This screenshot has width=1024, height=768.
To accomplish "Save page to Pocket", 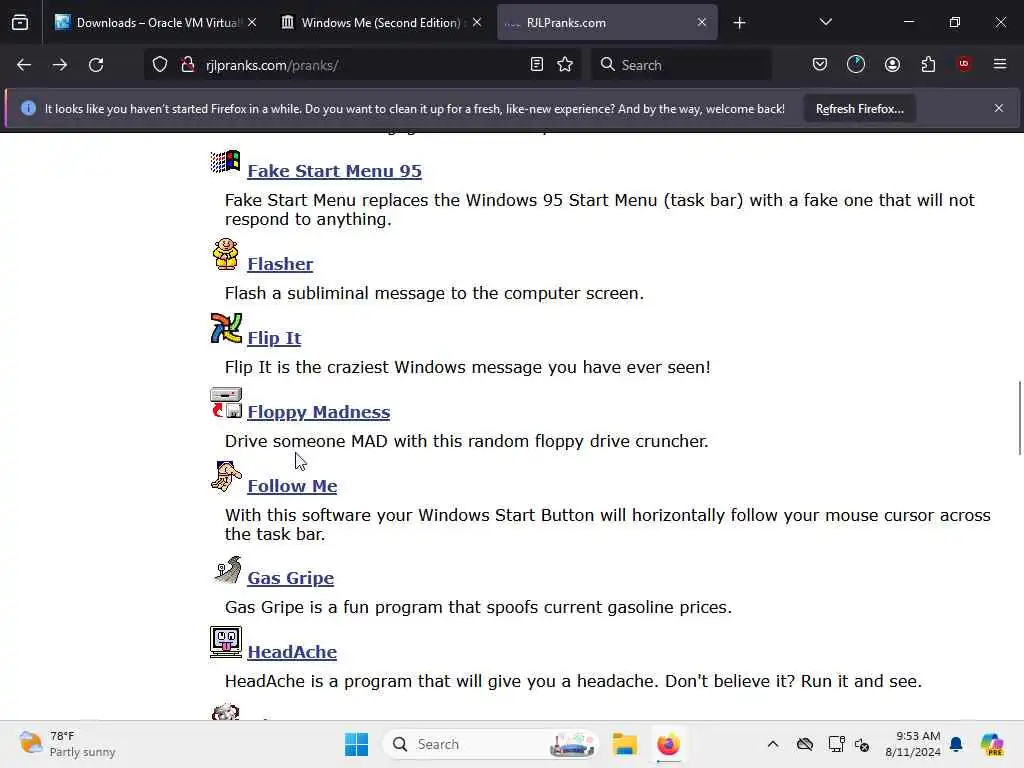I will pos(820,65).
